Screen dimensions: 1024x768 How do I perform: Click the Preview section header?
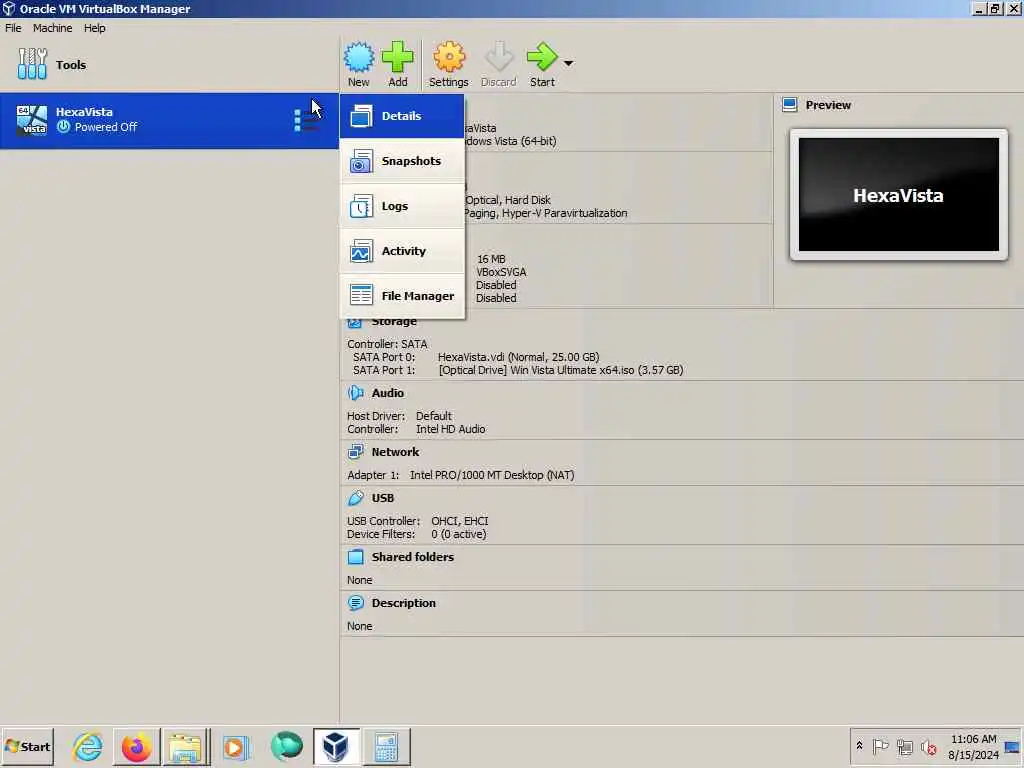tap(828, 105)
